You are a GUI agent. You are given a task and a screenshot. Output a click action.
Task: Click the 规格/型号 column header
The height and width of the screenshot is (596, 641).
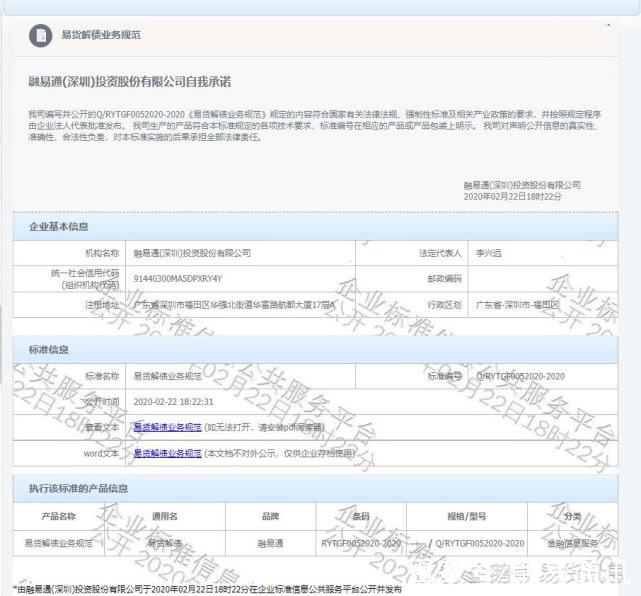467,516
